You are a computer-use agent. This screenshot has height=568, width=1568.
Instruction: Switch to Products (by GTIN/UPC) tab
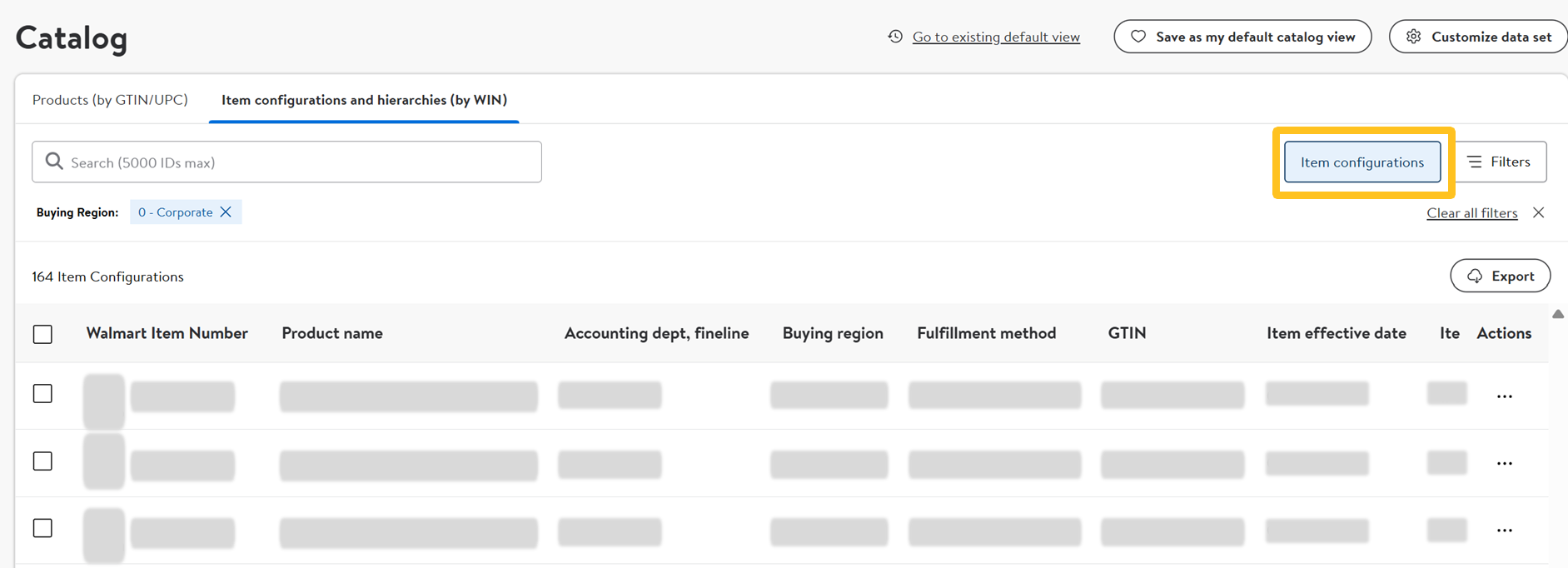coord(110,100)
